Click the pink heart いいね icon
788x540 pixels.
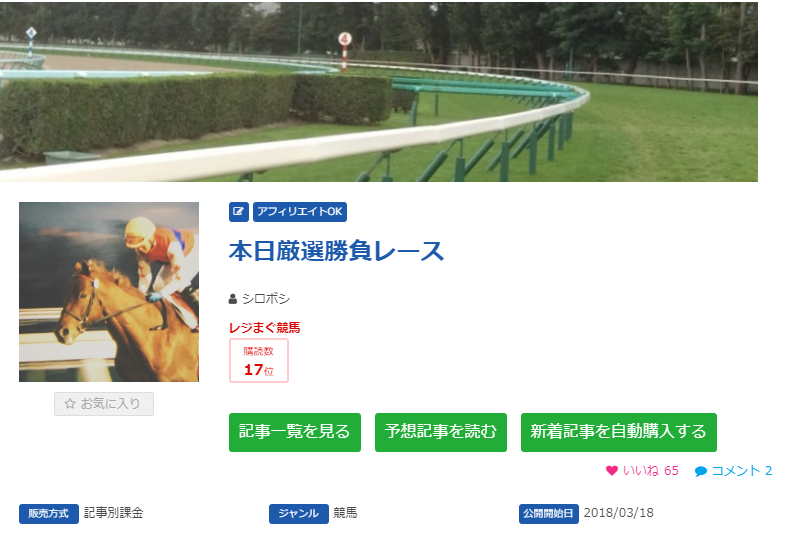pyautogui.click(x=612, y=471)
